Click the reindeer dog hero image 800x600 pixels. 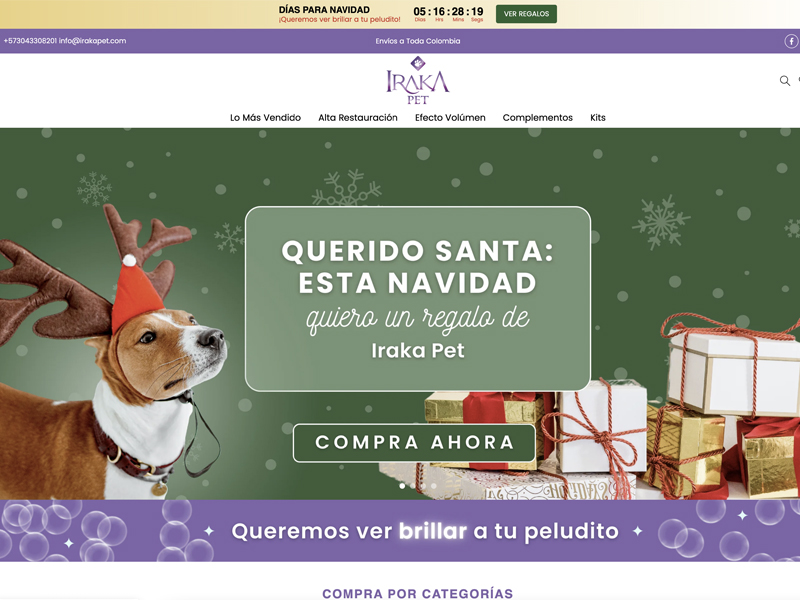tap(110, 352)
